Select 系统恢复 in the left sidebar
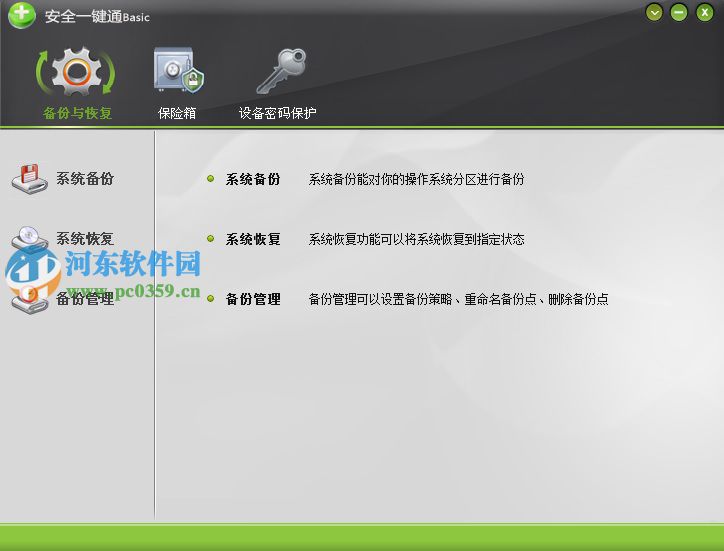This screenshot has height=551, width=724. coord(85,239)
